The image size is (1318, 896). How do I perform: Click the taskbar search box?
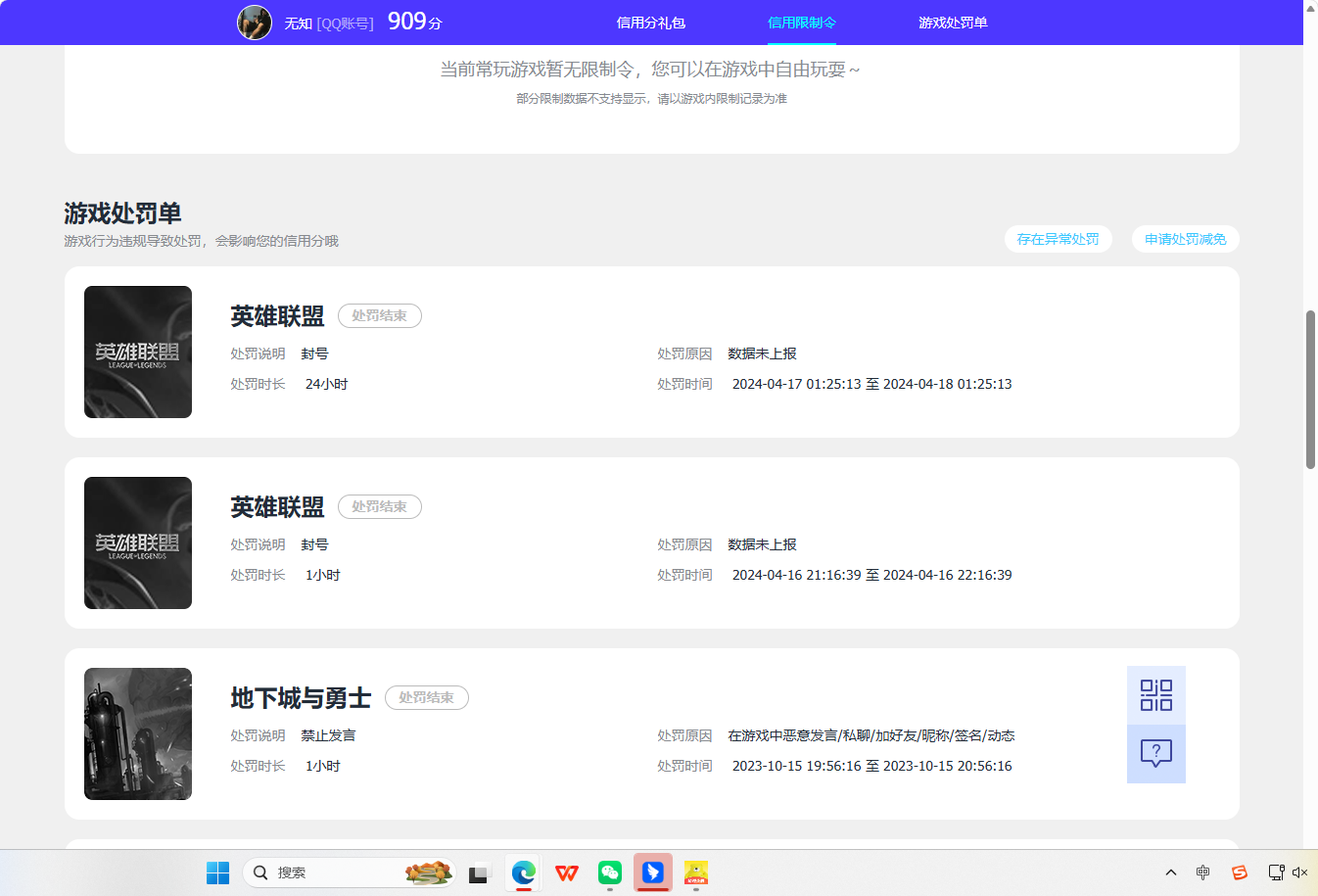pos(350,872)
